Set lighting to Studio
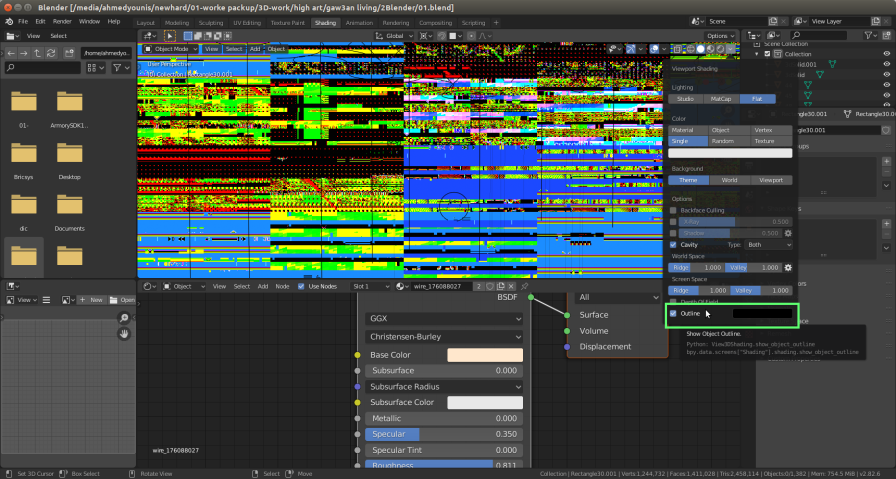Screen dimensions: 896x479 (x=685, y=99)
